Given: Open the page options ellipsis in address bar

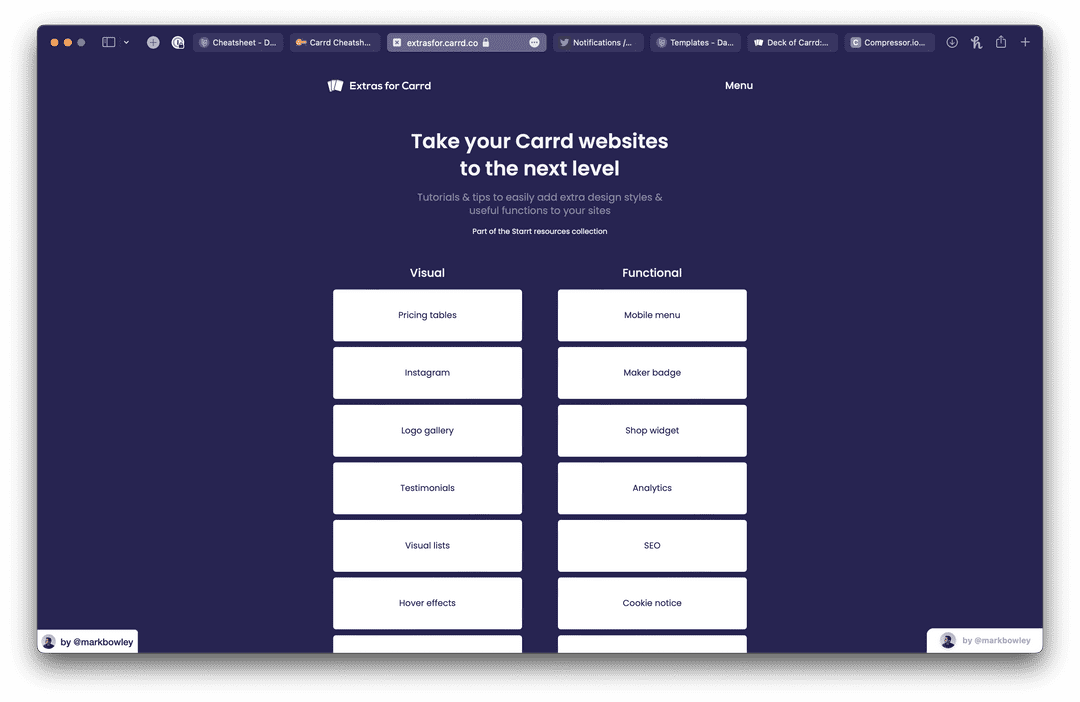Looking at the screenshot, I should tap(534, 43).
